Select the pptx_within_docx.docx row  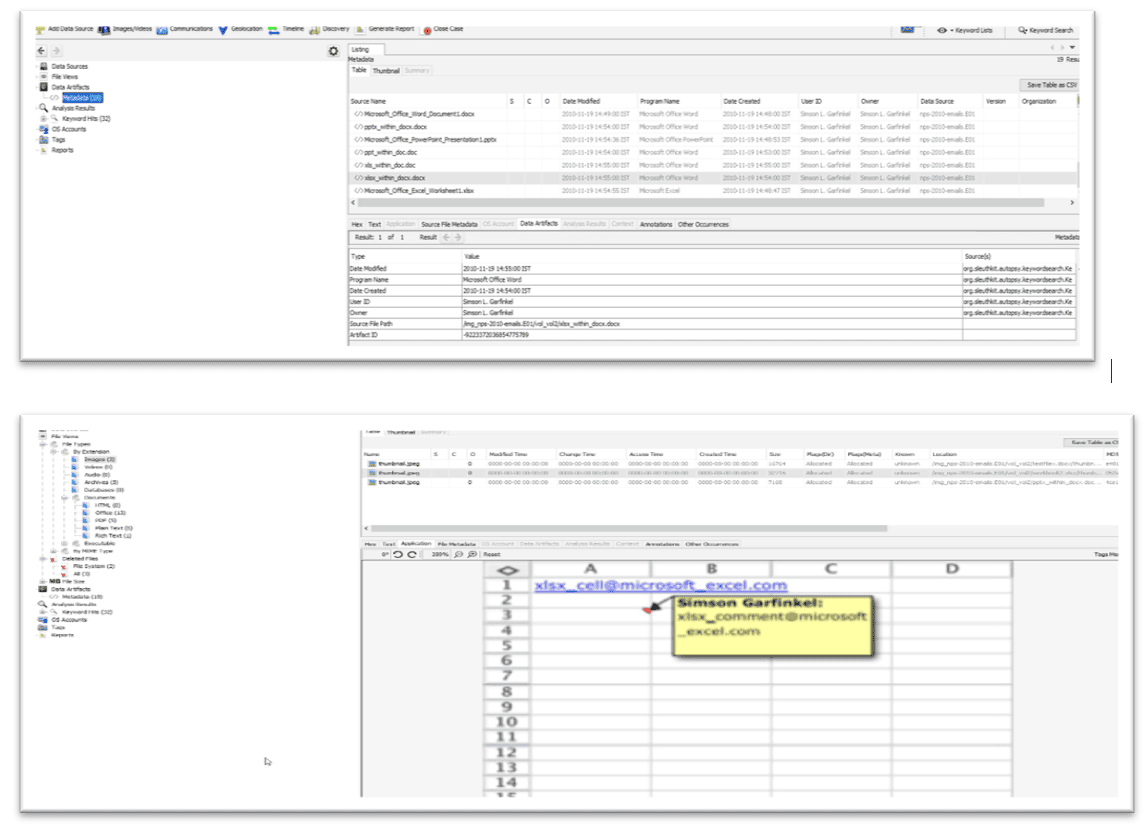713,127
